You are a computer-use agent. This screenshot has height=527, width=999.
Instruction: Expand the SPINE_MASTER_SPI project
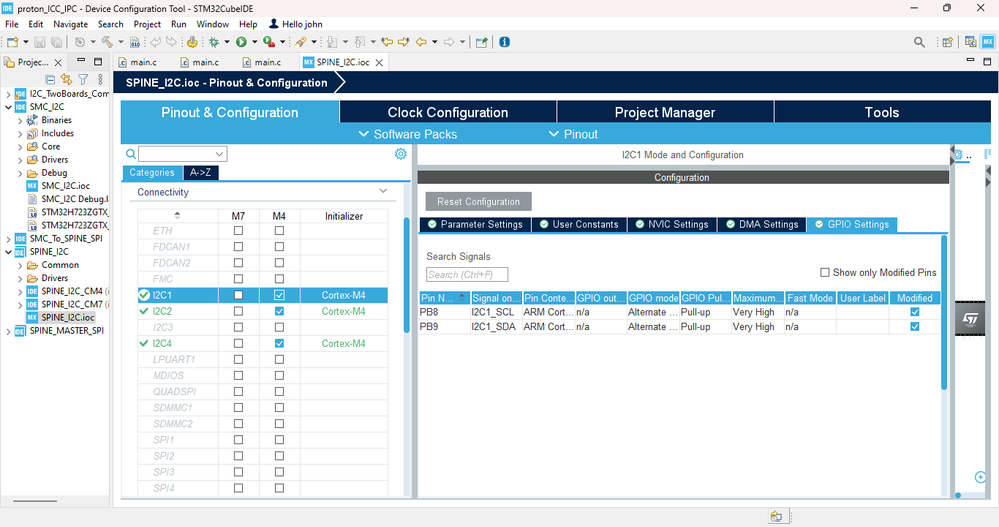click(x=8, y=331)
